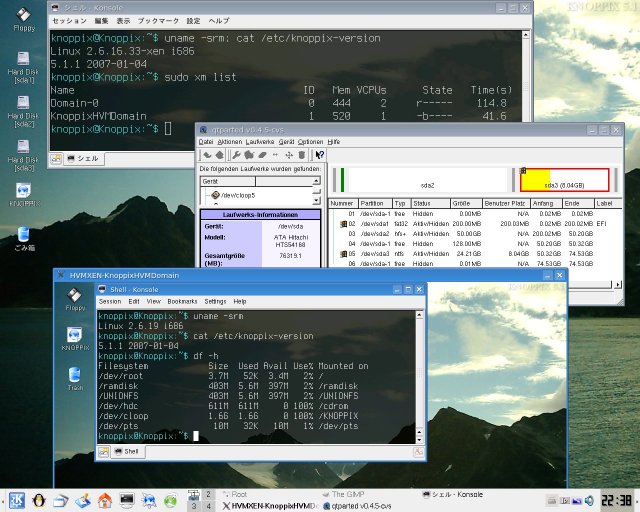Screen dimensions: 640x512
Task: Click the Undo icon in qtparted toolbar
Action: tap(207, 155)
